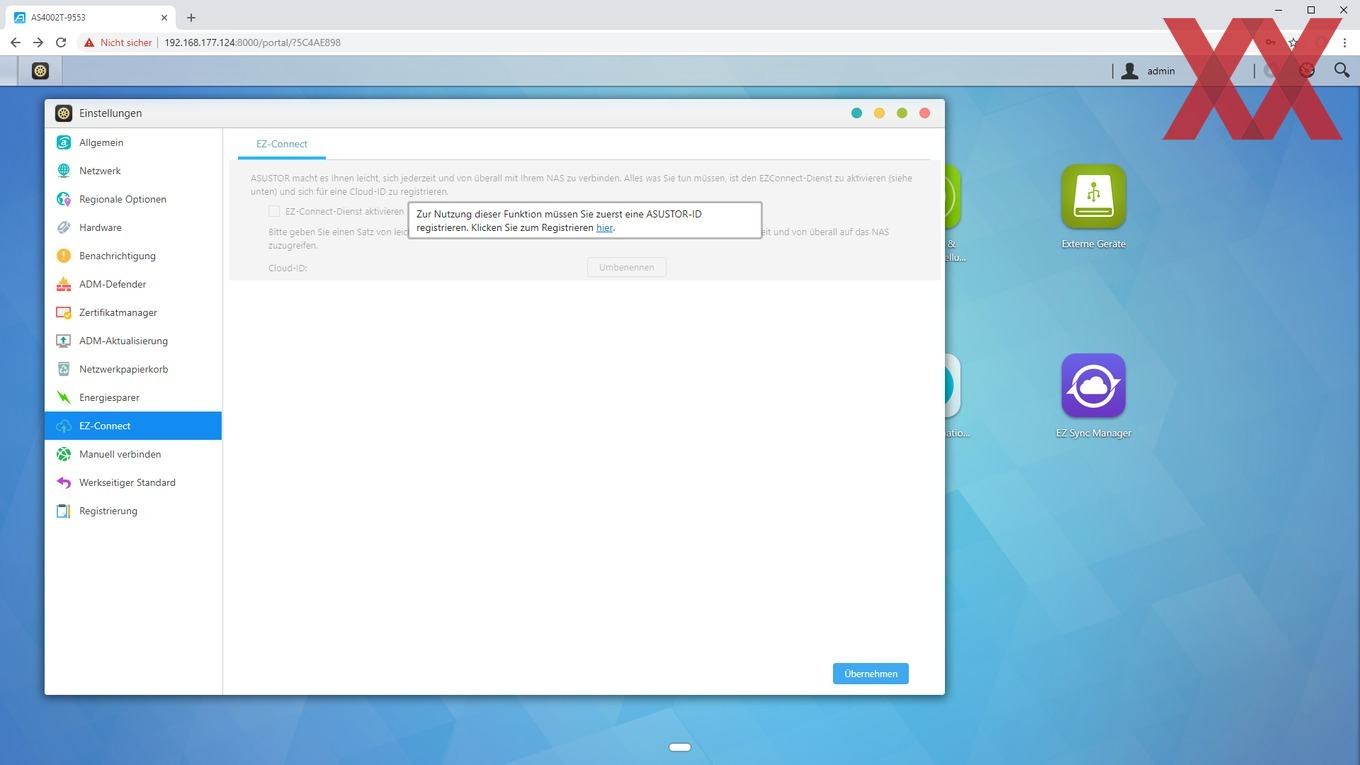1360x765 pixels.
Task: Click the yellow minimize window dot
Action: click(x=879, y=113)
